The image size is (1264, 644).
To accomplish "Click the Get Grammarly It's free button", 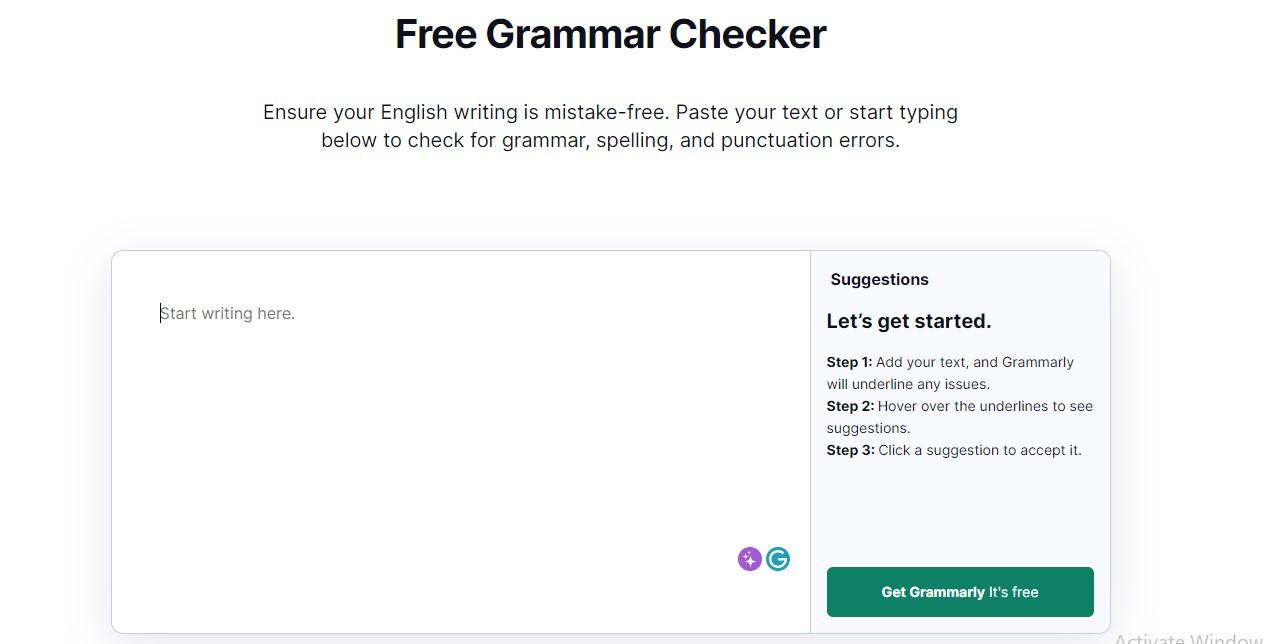I will (960, 592).
